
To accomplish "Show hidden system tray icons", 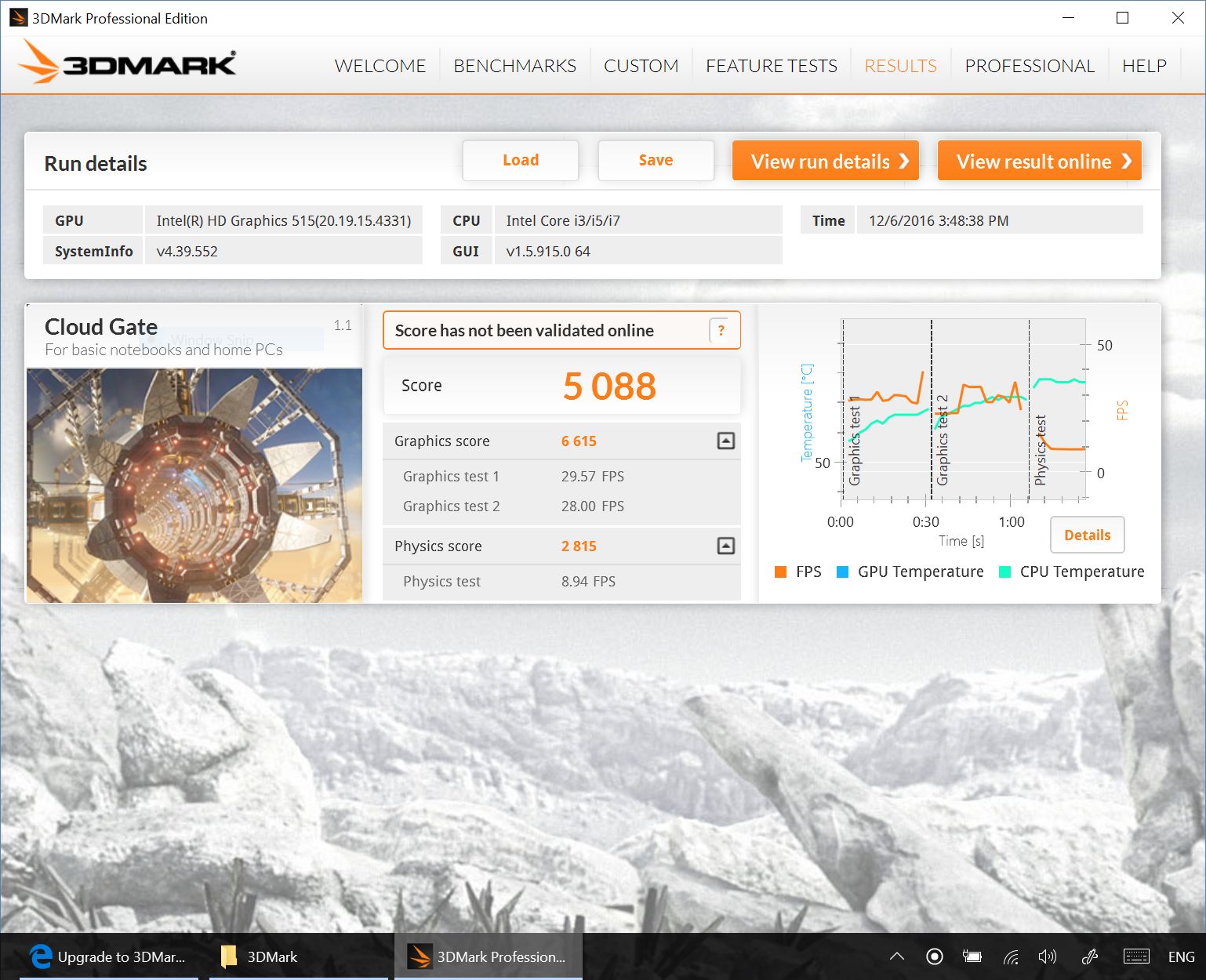I will click(x=897, y=956).
